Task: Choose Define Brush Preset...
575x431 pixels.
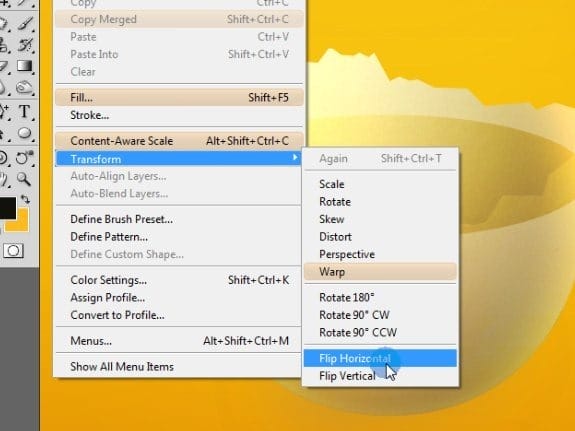Action: [178, 219]
